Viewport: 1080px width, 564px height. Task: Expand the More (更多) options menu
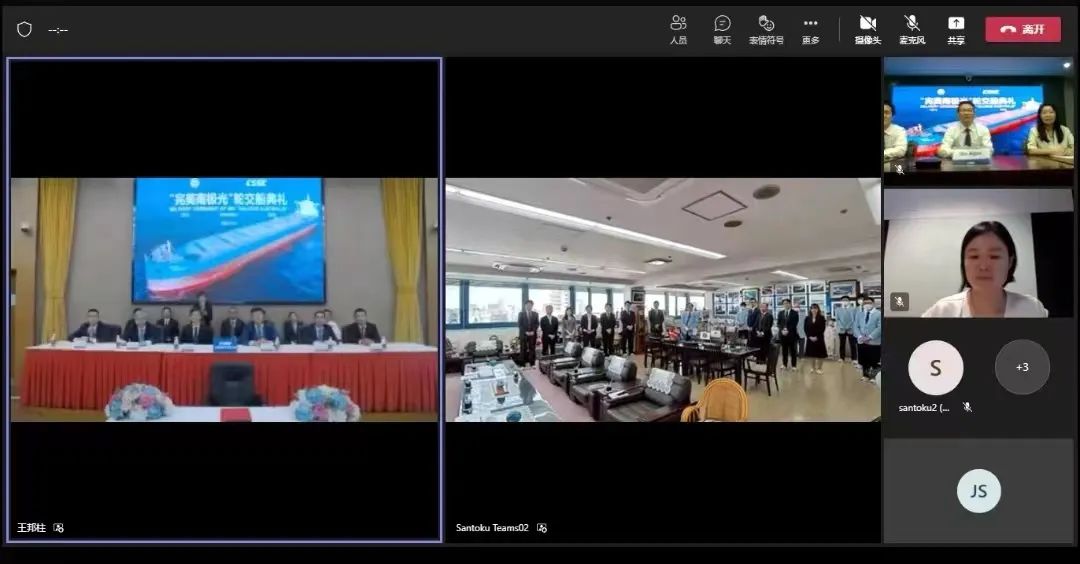point(810,28)
